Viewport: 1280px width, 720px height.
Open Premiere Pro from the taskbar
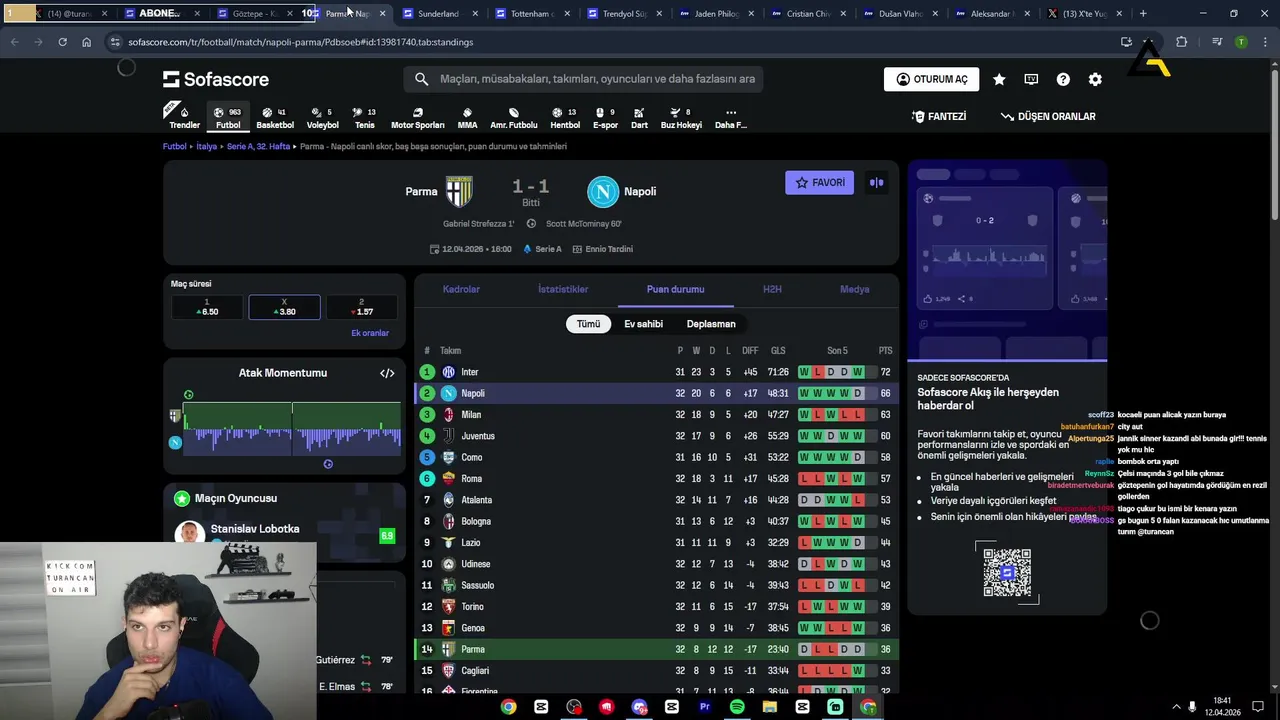click(x=705, y=707)
